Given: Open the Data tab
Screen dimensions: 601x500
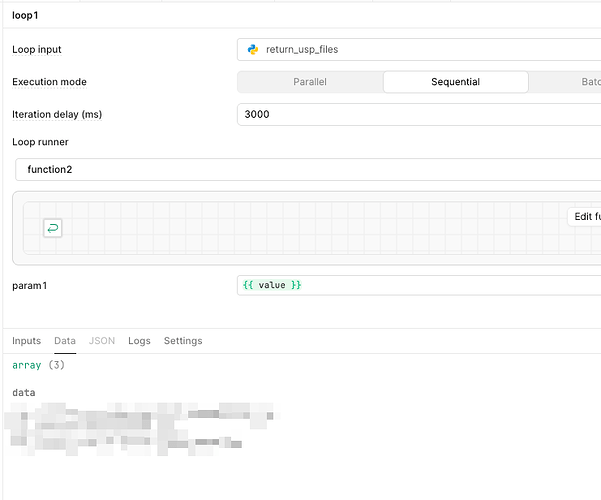Looking at the screenshot, I should click(64, 341).
